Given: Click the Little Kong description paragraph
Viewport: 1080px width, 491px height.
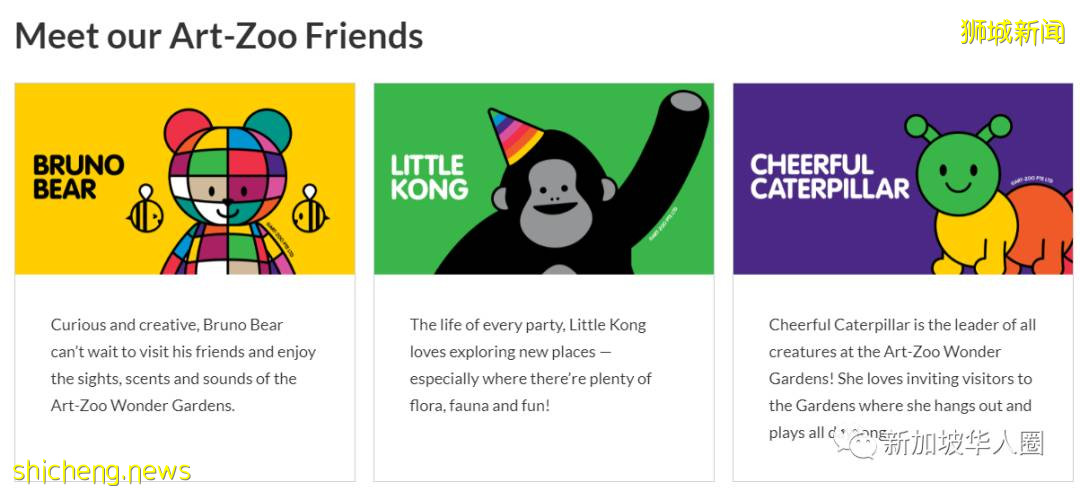Looking at the screenshot, I should click(x=530, y=365).
